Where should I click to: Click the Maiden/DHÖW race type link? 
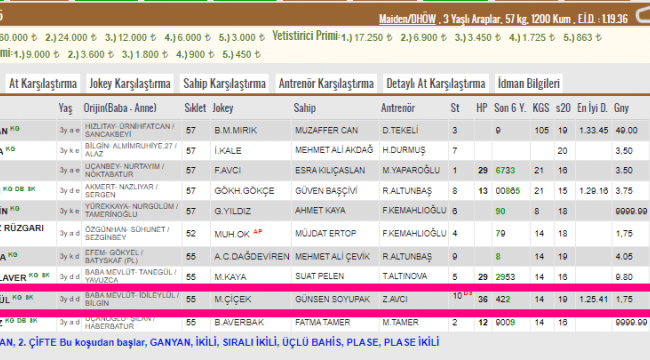pyautogui.click(x=407, y=19)
